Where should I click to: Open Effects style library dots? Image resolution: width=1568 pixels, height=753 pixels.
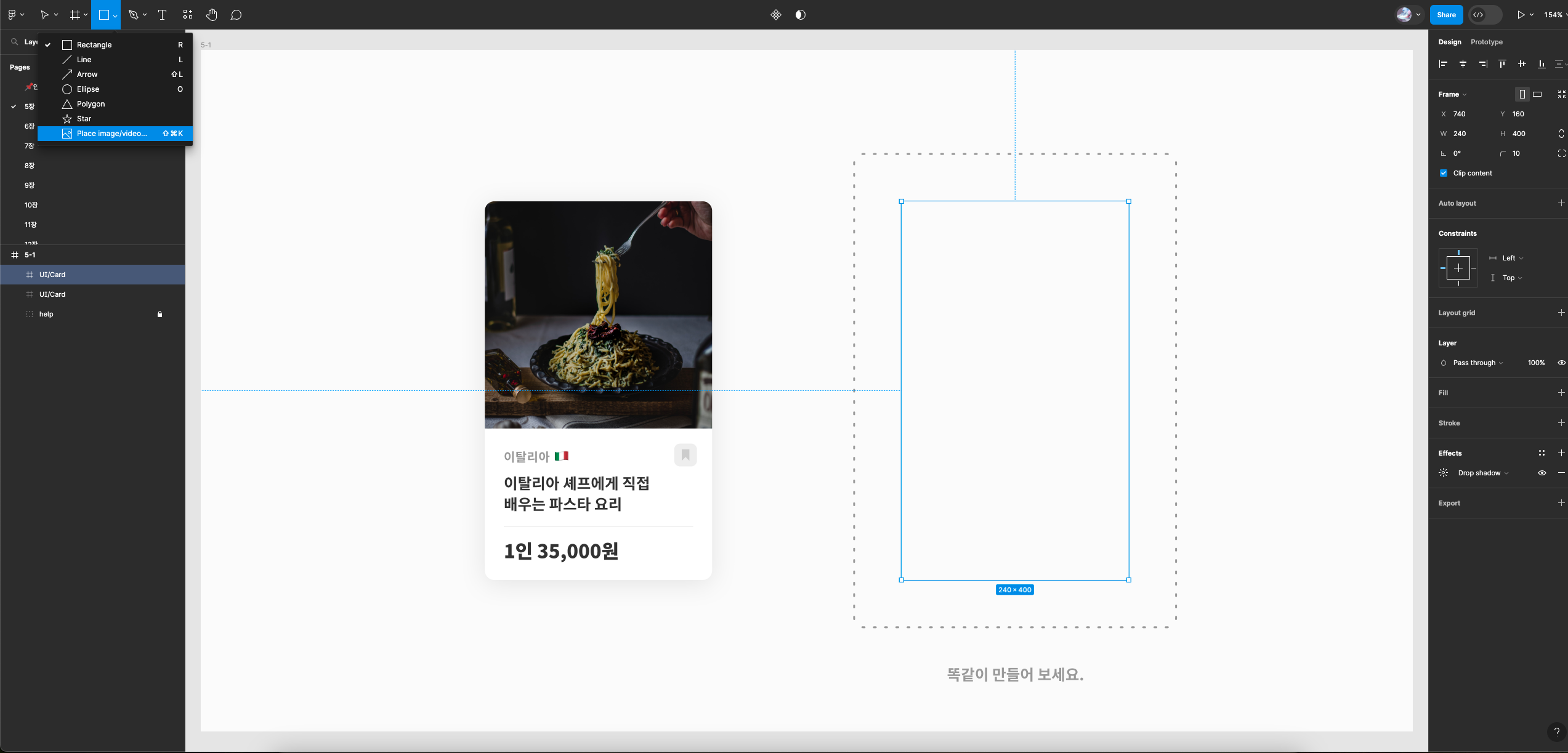tap(1542, 453)
